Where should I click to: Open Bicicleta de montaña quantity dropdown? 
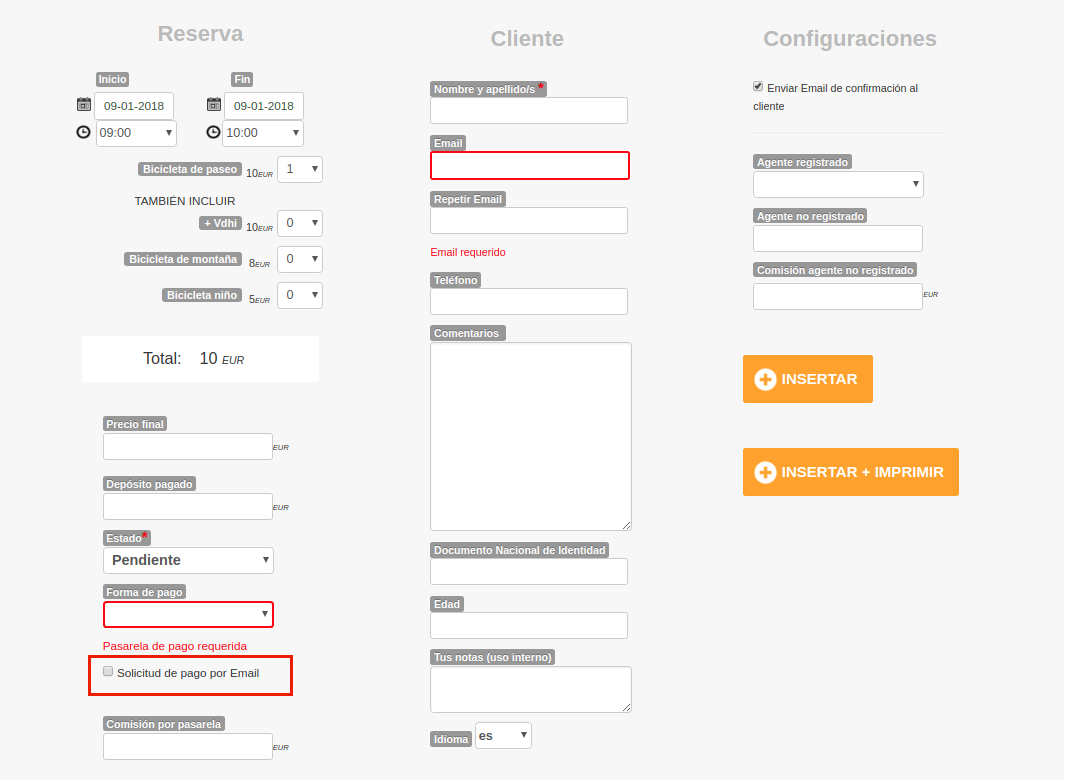coord(300,259)
